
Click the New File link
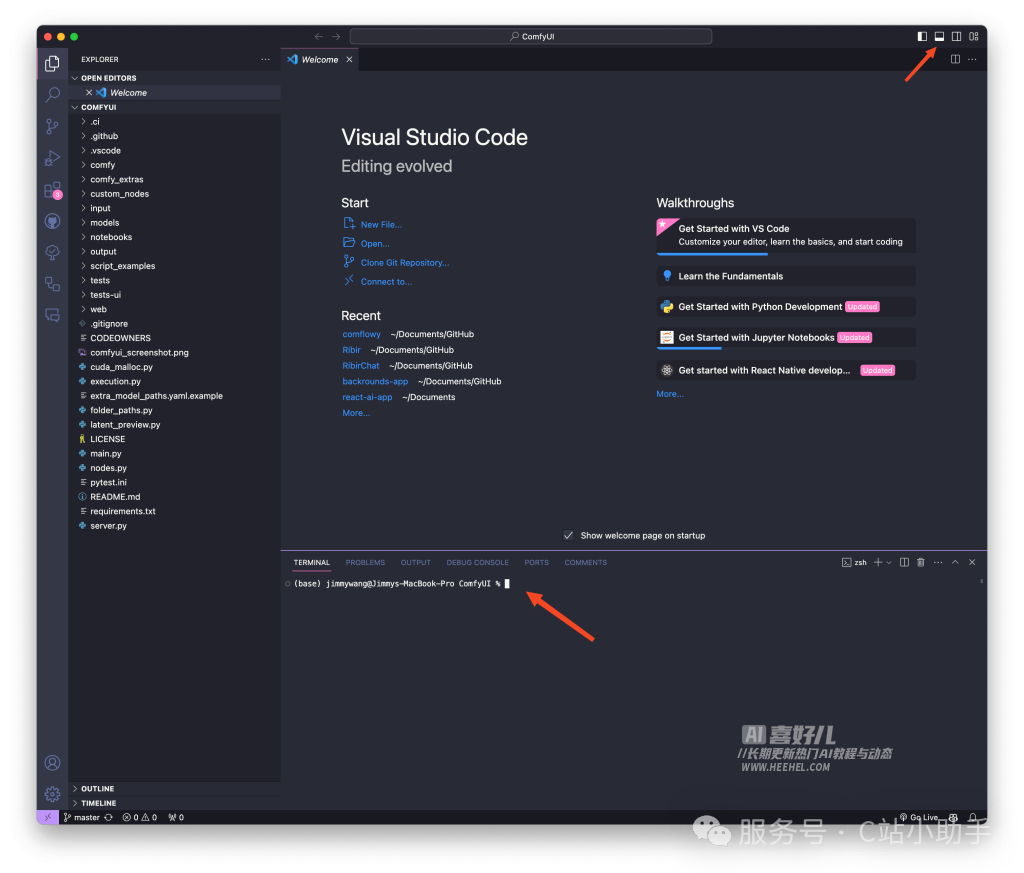(381, 225)
